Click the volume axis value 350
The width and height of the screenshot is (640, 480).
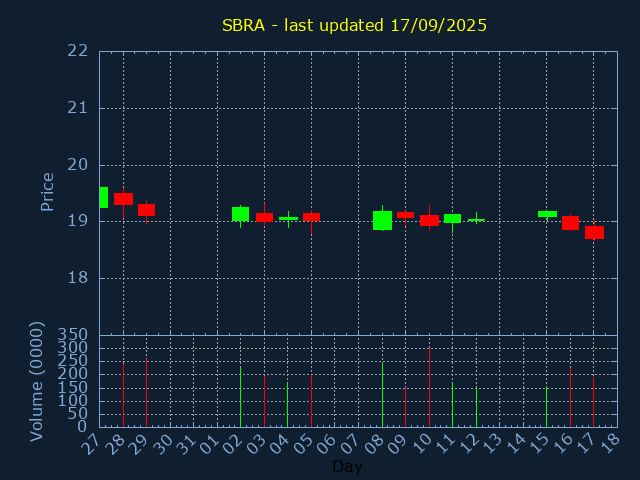72,335
